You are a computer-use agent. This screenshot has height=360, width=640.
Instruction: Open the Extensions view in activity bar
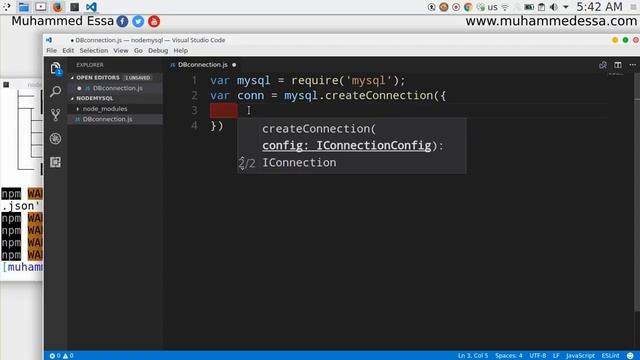click(x=56, y=162)
